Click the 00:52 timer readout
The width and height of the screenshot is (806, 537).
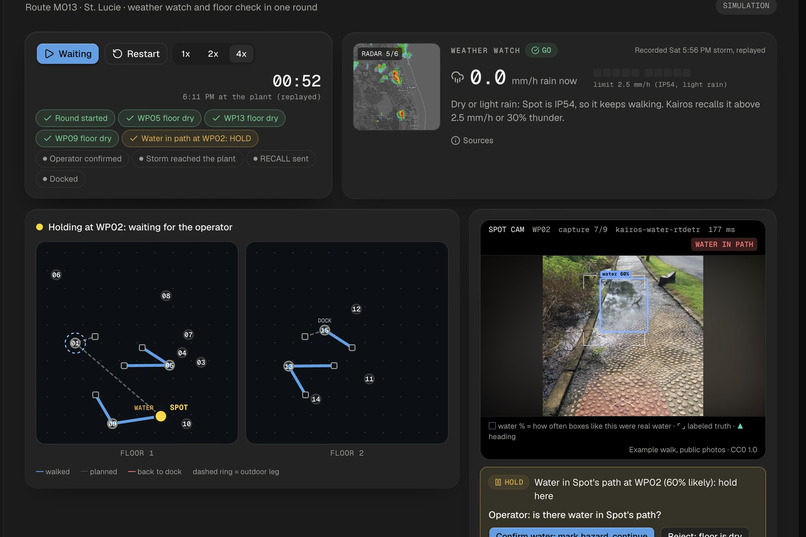coord(297,81)
